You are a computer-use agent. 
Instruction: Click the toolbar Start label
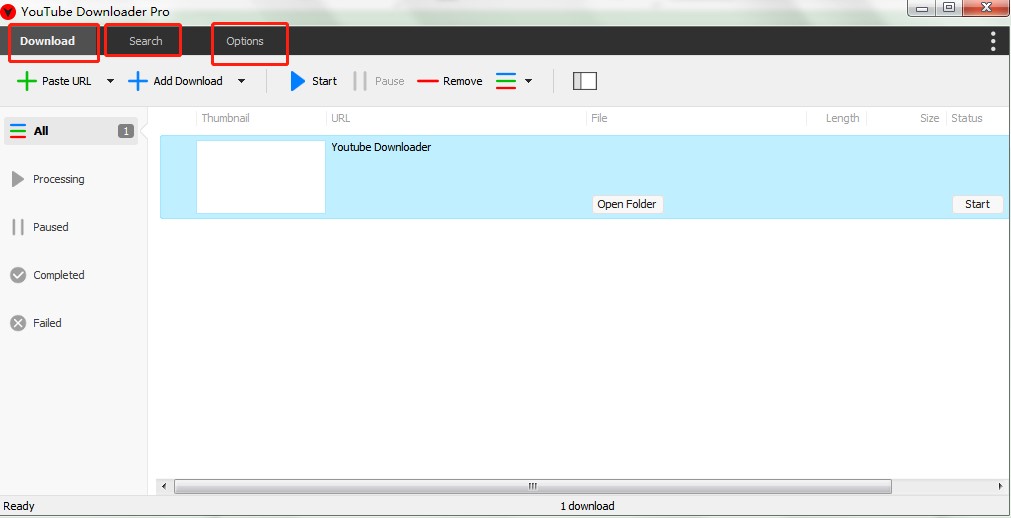[x=324, y=81]
